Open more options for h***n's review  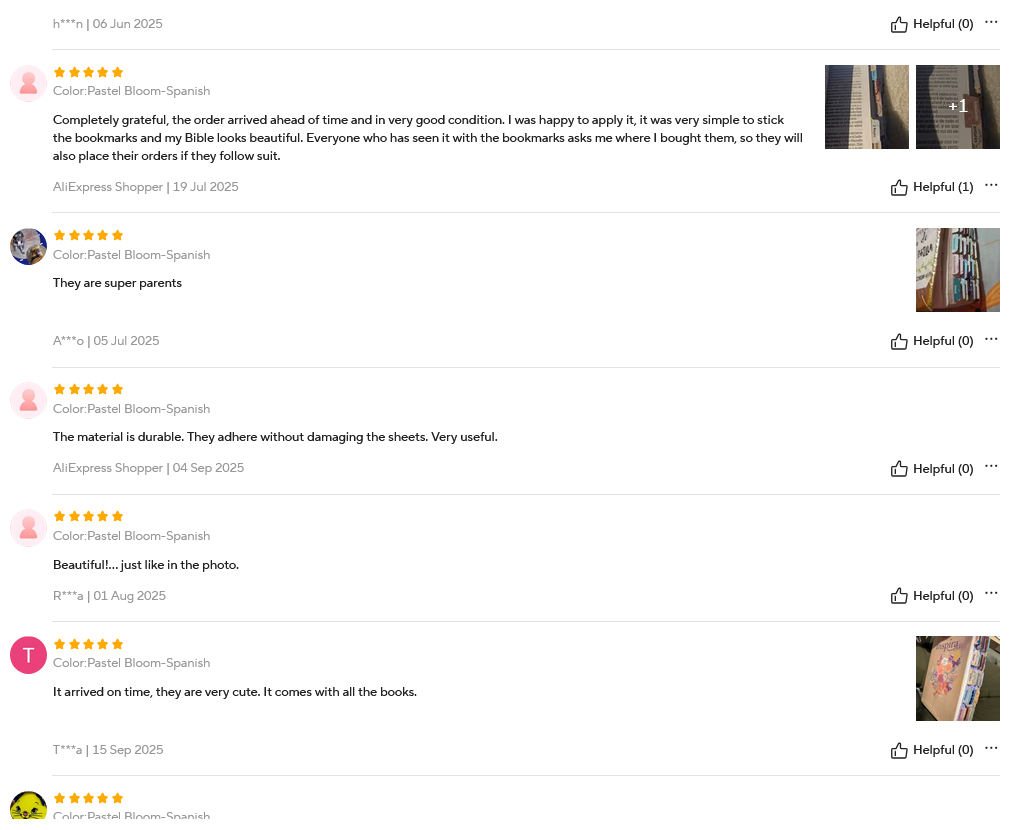point(991,22)
